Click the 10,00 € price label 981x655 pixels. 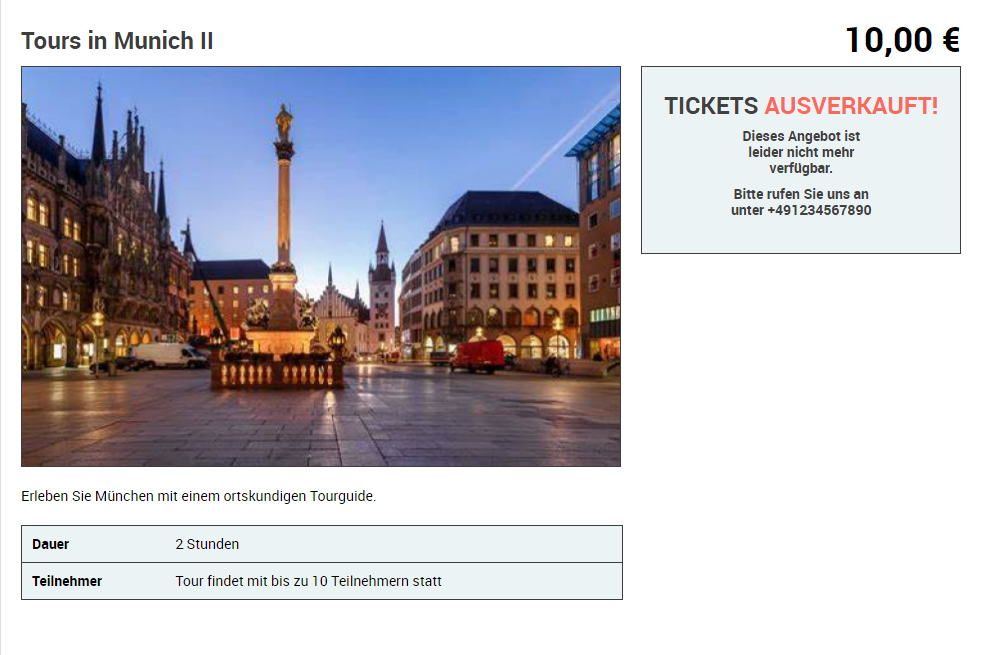903,41
